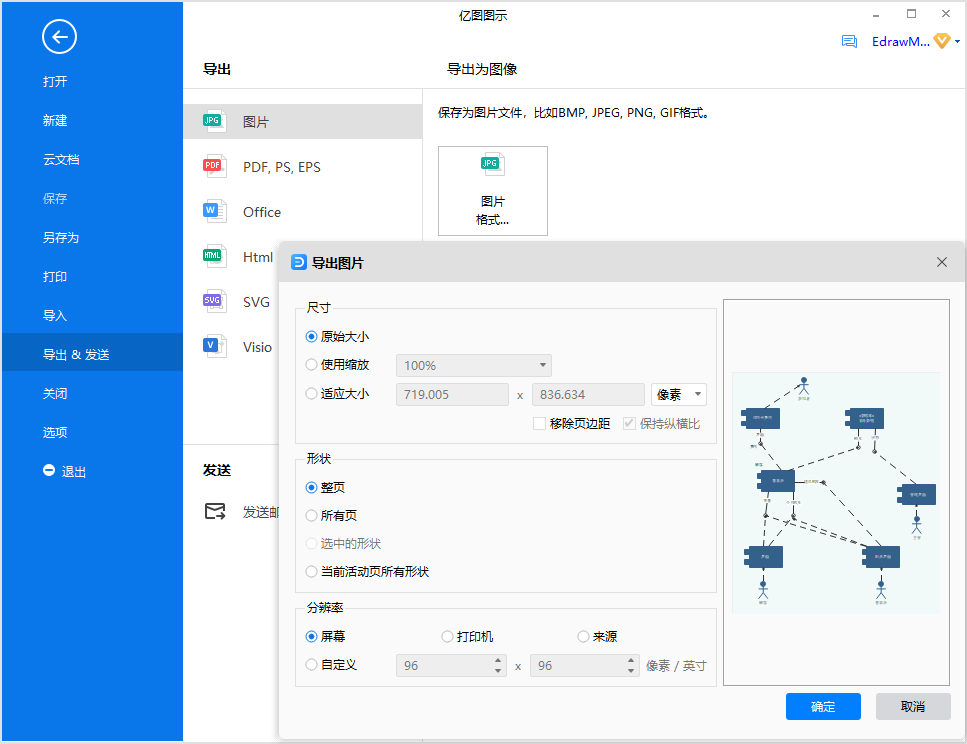Viewport: 967px width, 744px height.
Task: Click the PDF file icon in export list
Action: [x=214, y=167]
